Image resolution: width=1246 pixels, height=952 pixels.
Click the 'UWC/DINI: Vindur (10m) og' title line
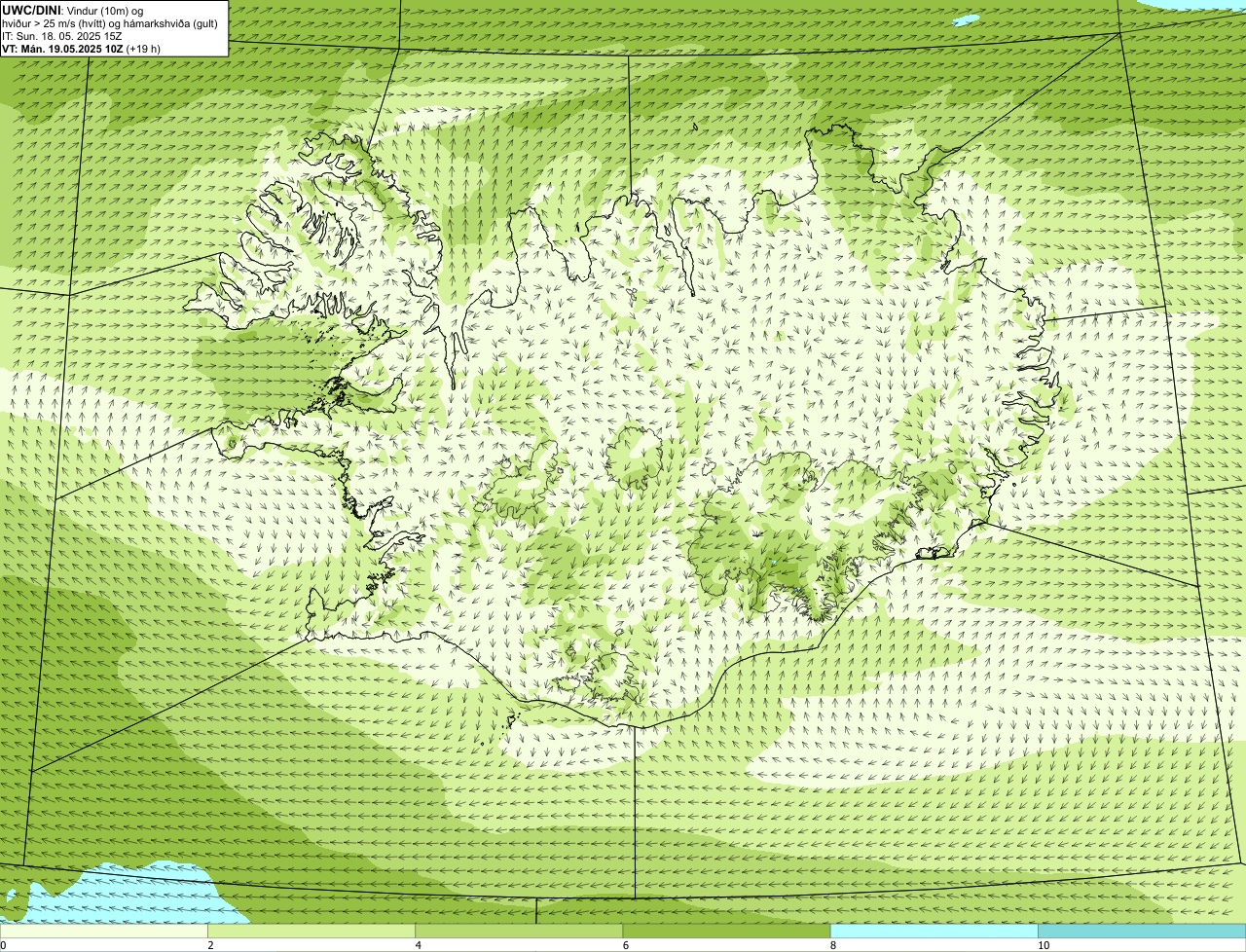click(73, 11)
